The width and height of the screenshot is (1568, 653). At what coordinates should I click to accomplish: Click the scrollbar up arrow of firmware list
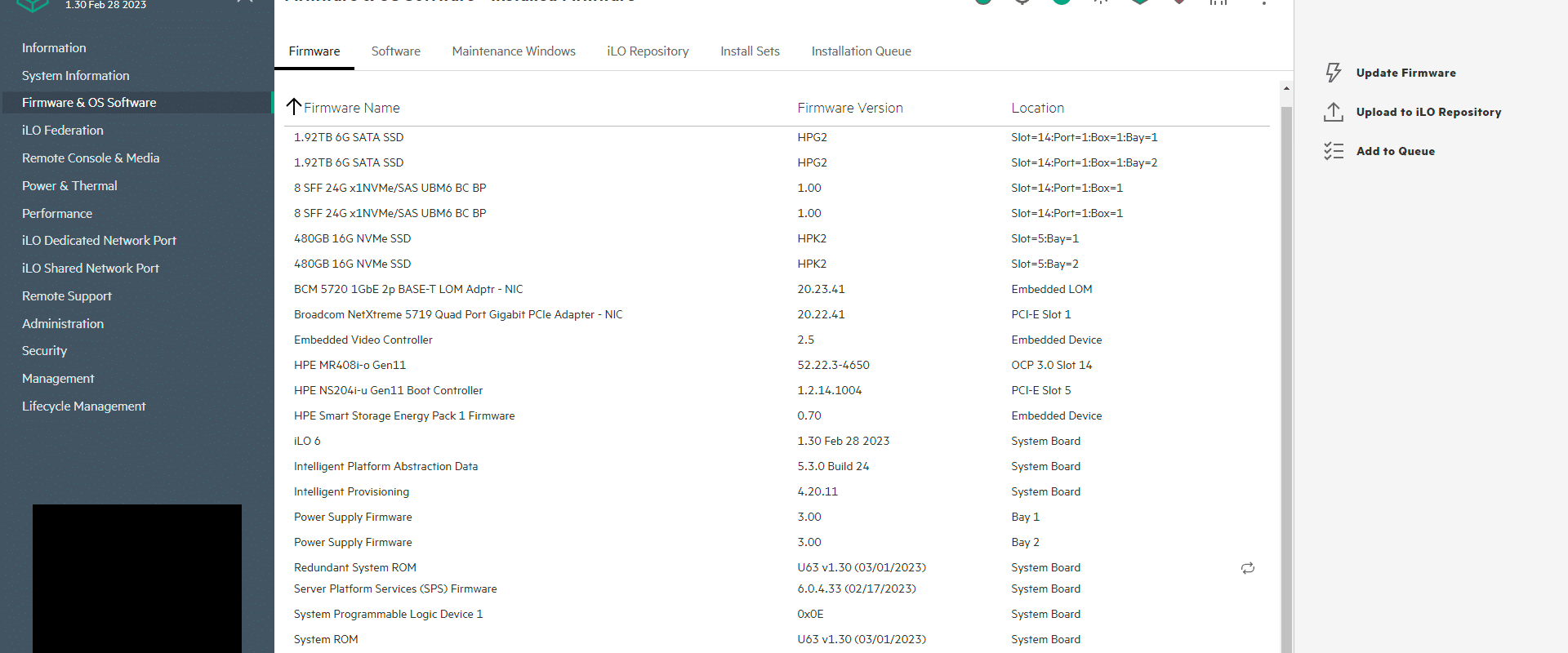pyautogui.click(x=1286, y=88)
